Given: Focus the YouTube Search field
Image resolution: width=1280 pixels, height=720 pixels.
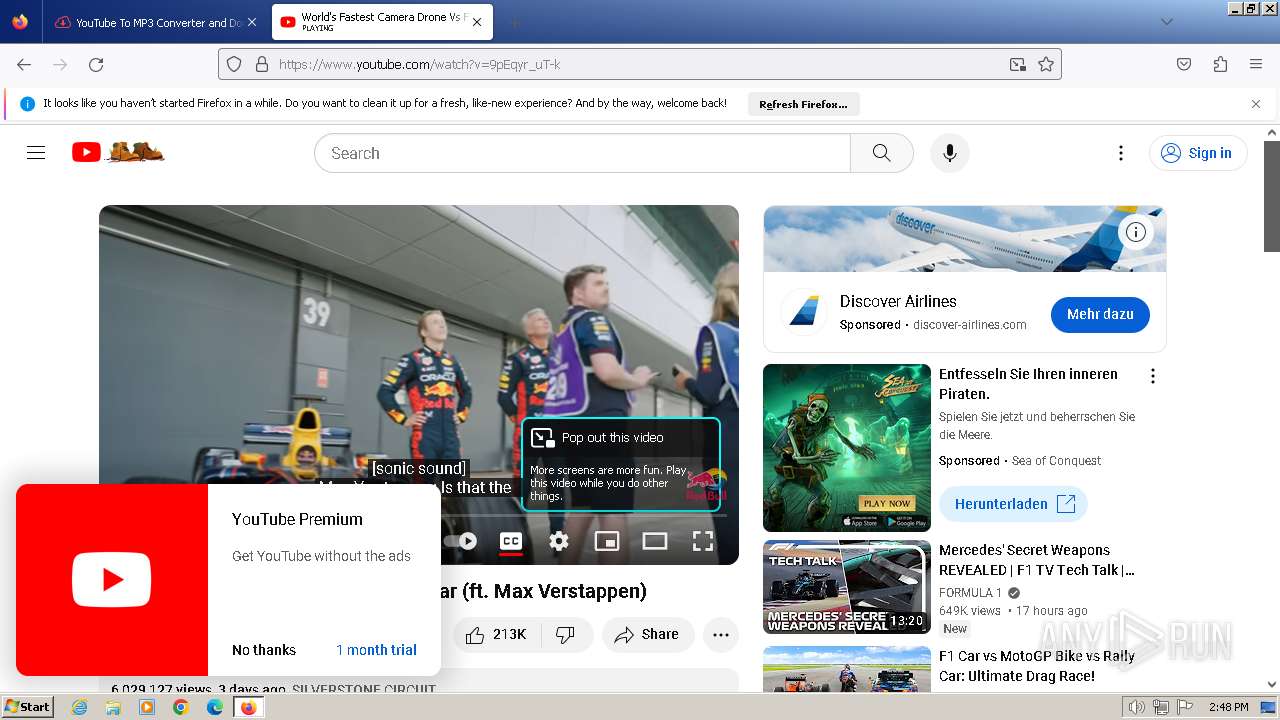Looking at the screenshot, I should (x=582, y=153).
